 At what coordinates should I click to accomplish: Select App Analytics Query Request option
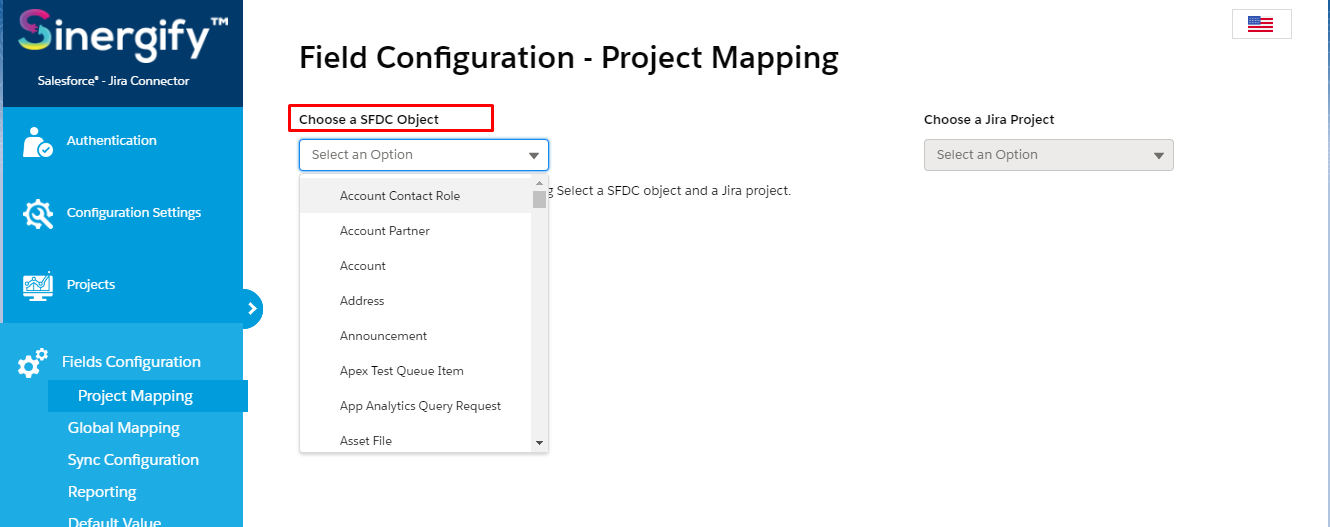416,406
